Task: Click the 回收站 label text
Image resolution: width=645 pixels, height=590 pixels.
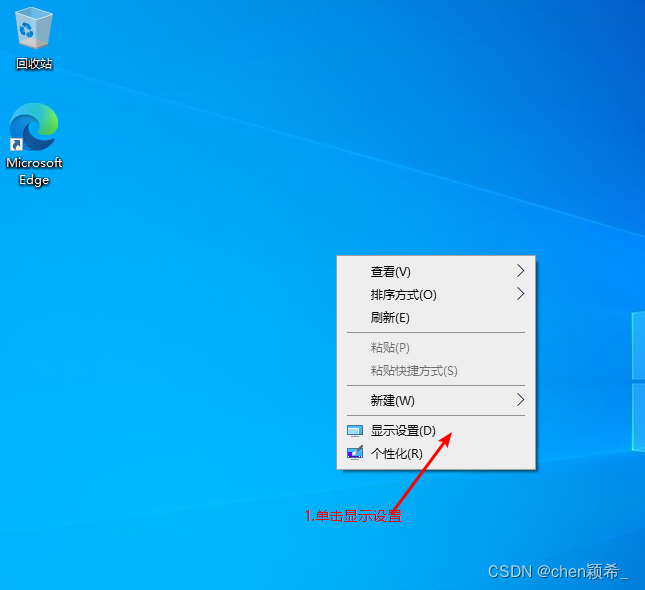Action: pyautogui.click(x=34, y=64)
